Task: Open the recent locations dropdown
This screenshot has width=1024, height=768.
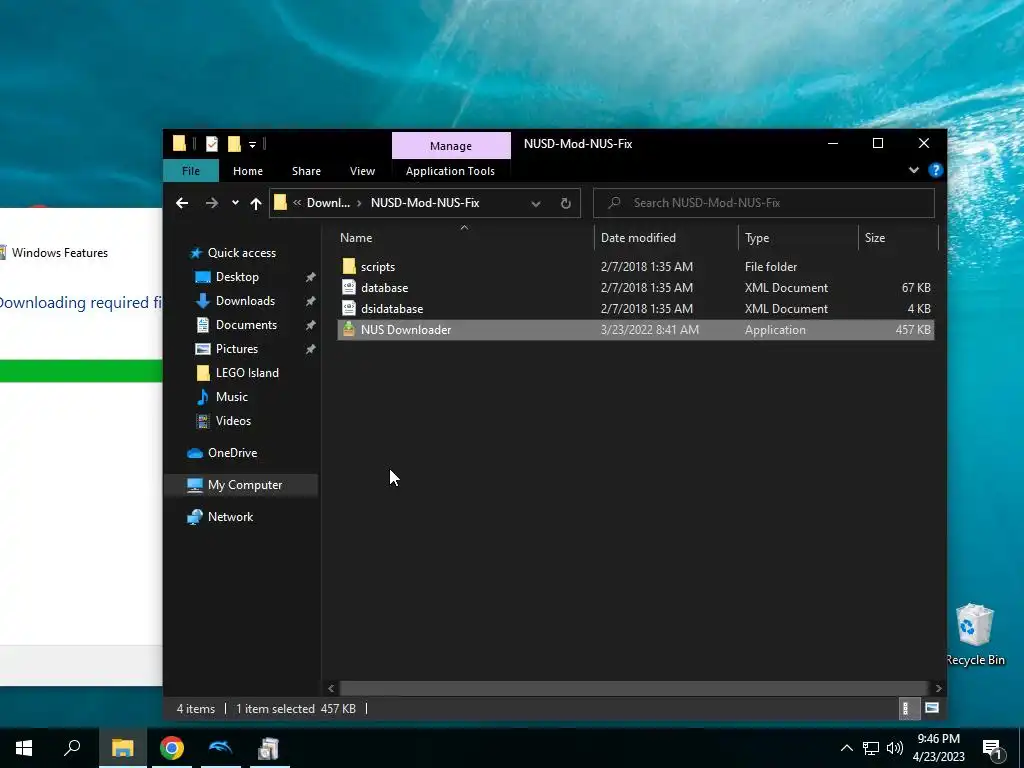Action: coord(235,203)
